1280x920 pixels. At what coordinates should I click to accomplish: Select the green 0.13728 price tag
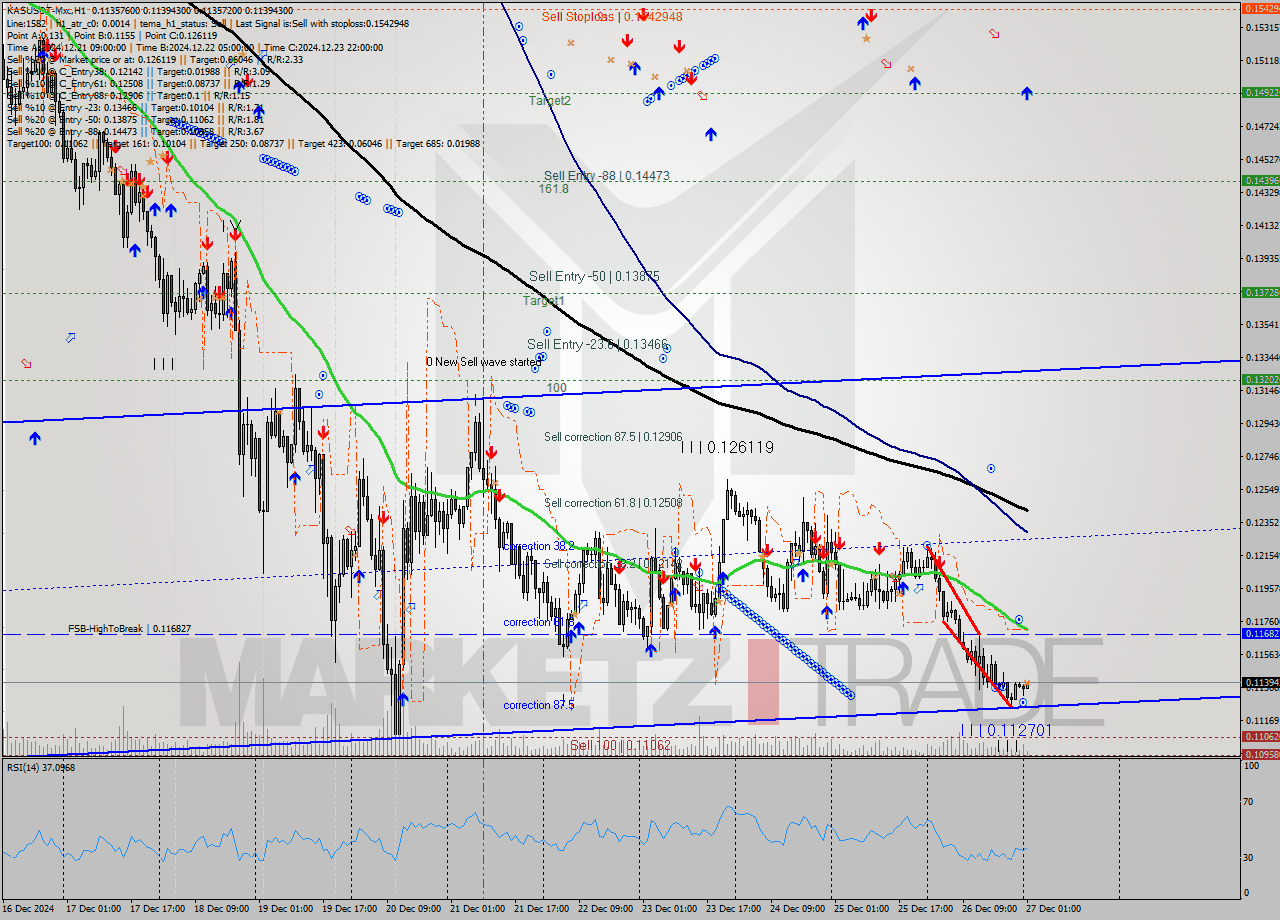(1259, 292)
